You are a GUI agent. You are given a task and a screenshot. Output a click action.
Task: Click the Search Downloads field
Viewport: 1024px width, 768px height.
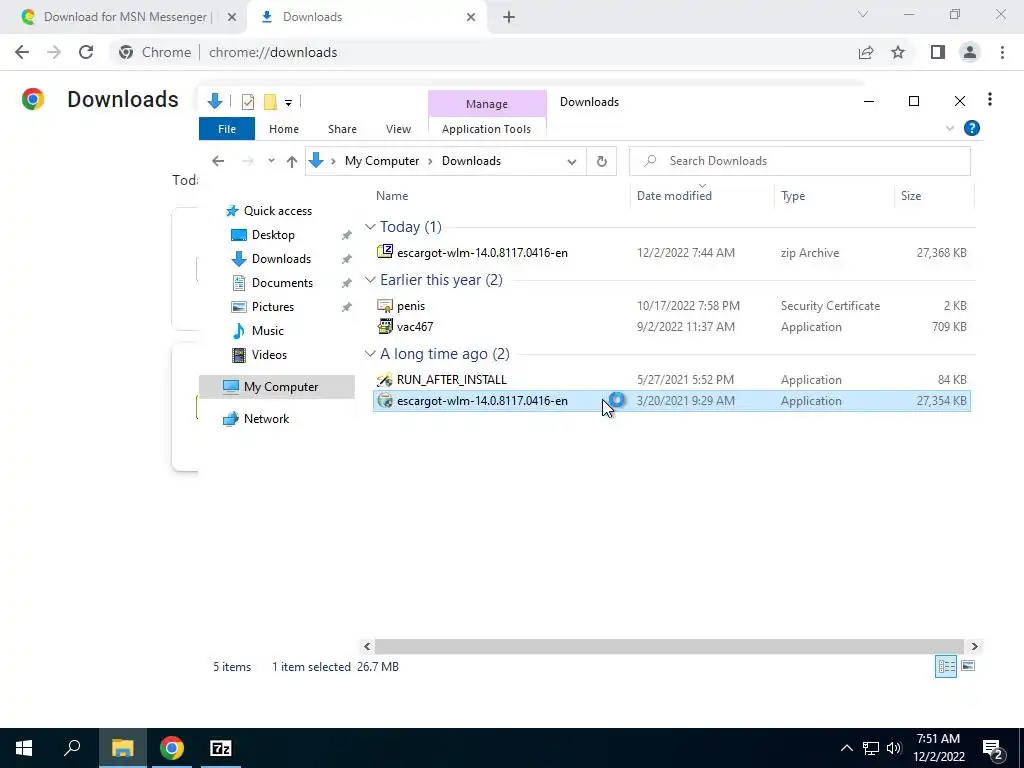coord(799,161)
